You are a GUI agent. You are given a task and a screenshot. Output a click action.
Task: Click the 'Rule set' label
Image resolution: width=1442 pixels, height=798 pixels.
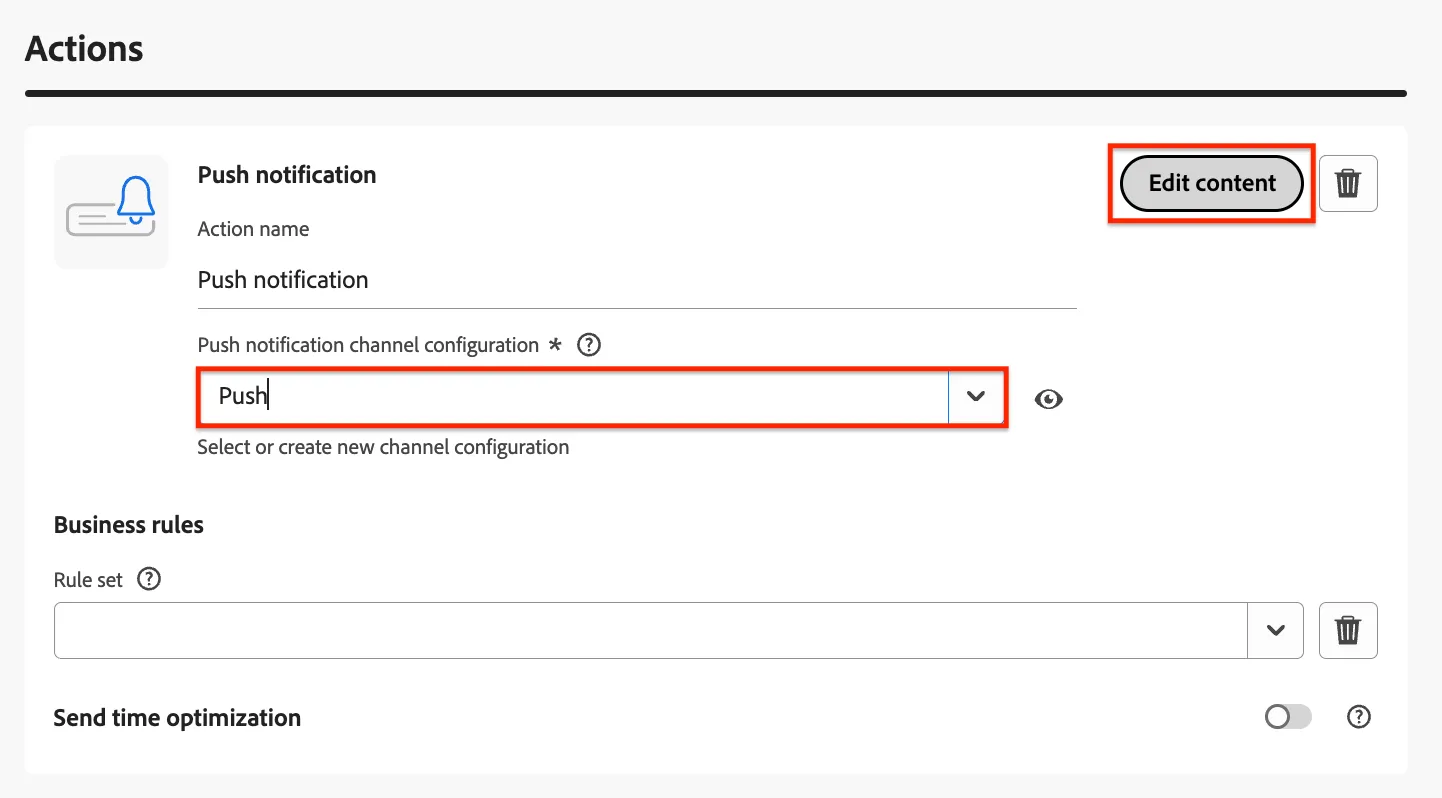(x=88, y=580)
